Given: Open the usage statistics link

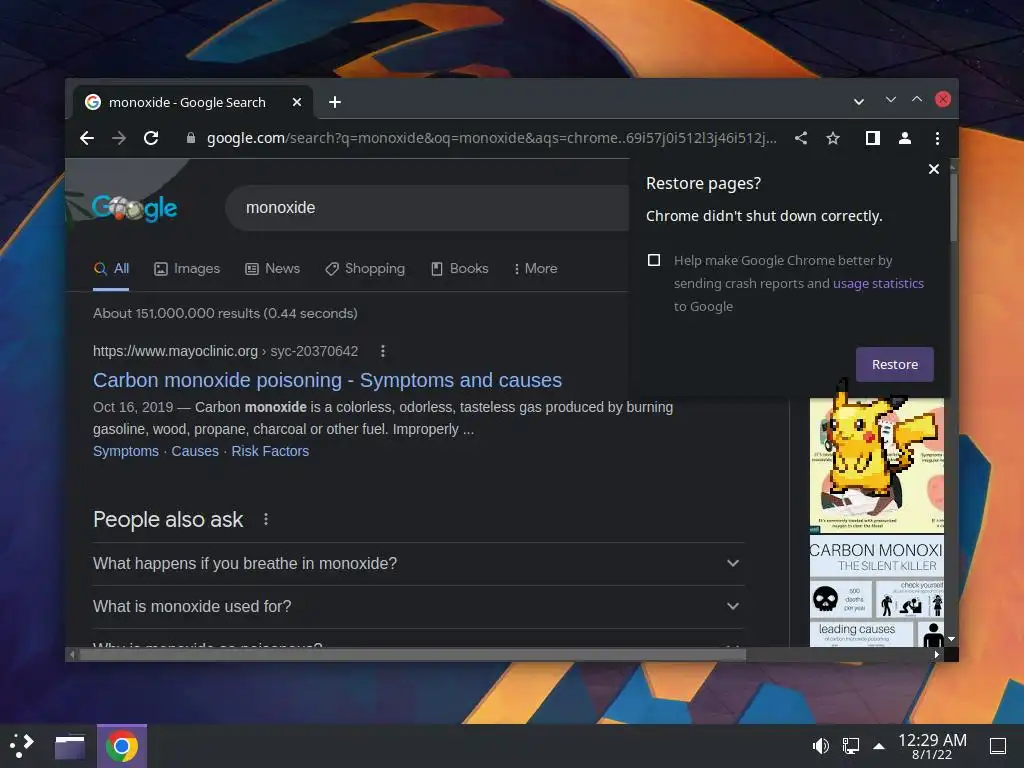Looking at the screenshot, I should tap(878, 283).
